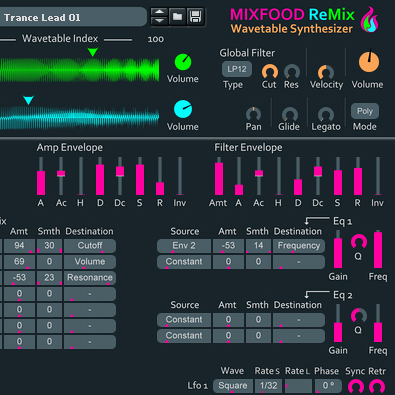Set the Amp Envelope D slider
Viewport: 395px width, 395px height.
tap(100, 176)
